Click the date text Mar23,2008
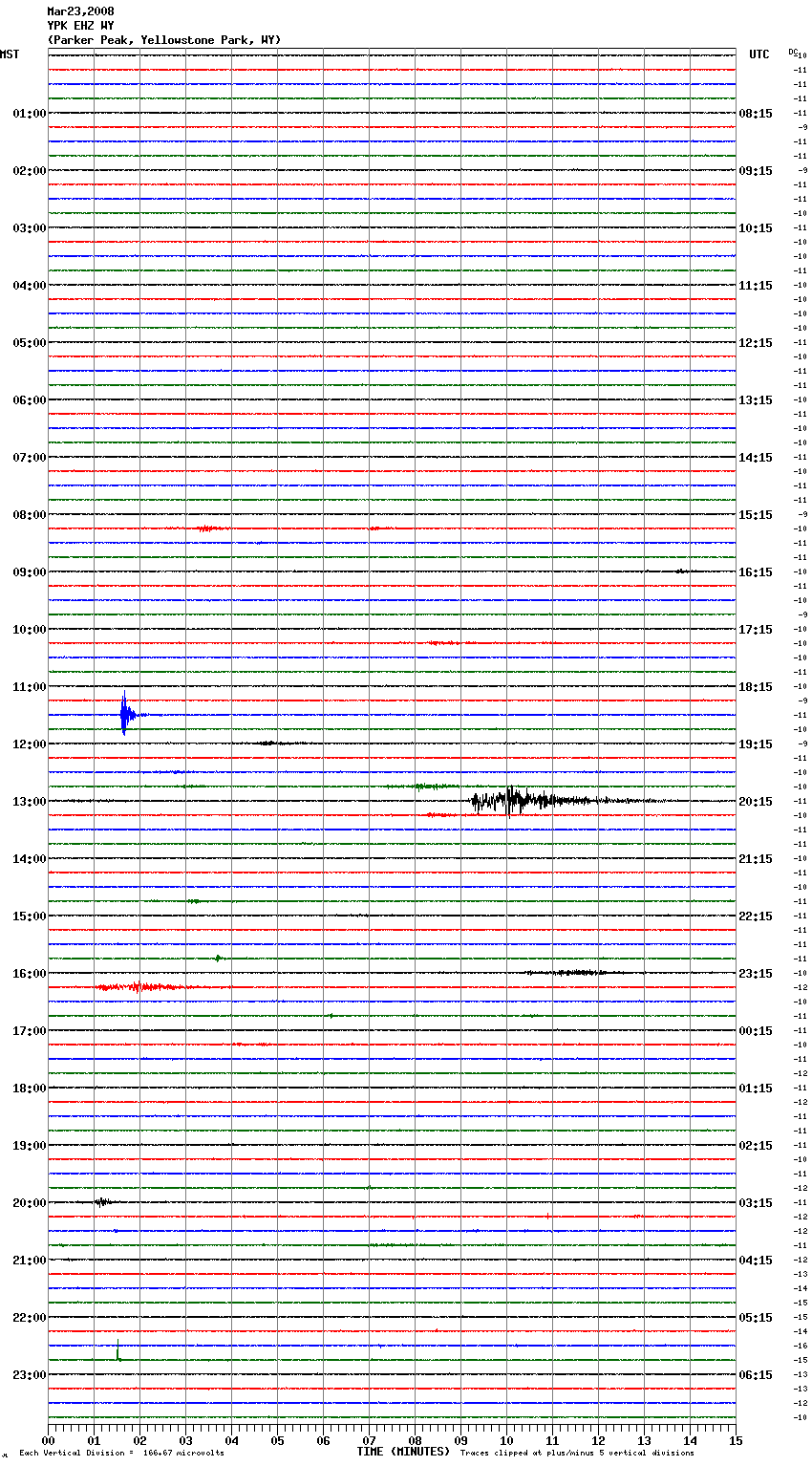 (80, 11)
